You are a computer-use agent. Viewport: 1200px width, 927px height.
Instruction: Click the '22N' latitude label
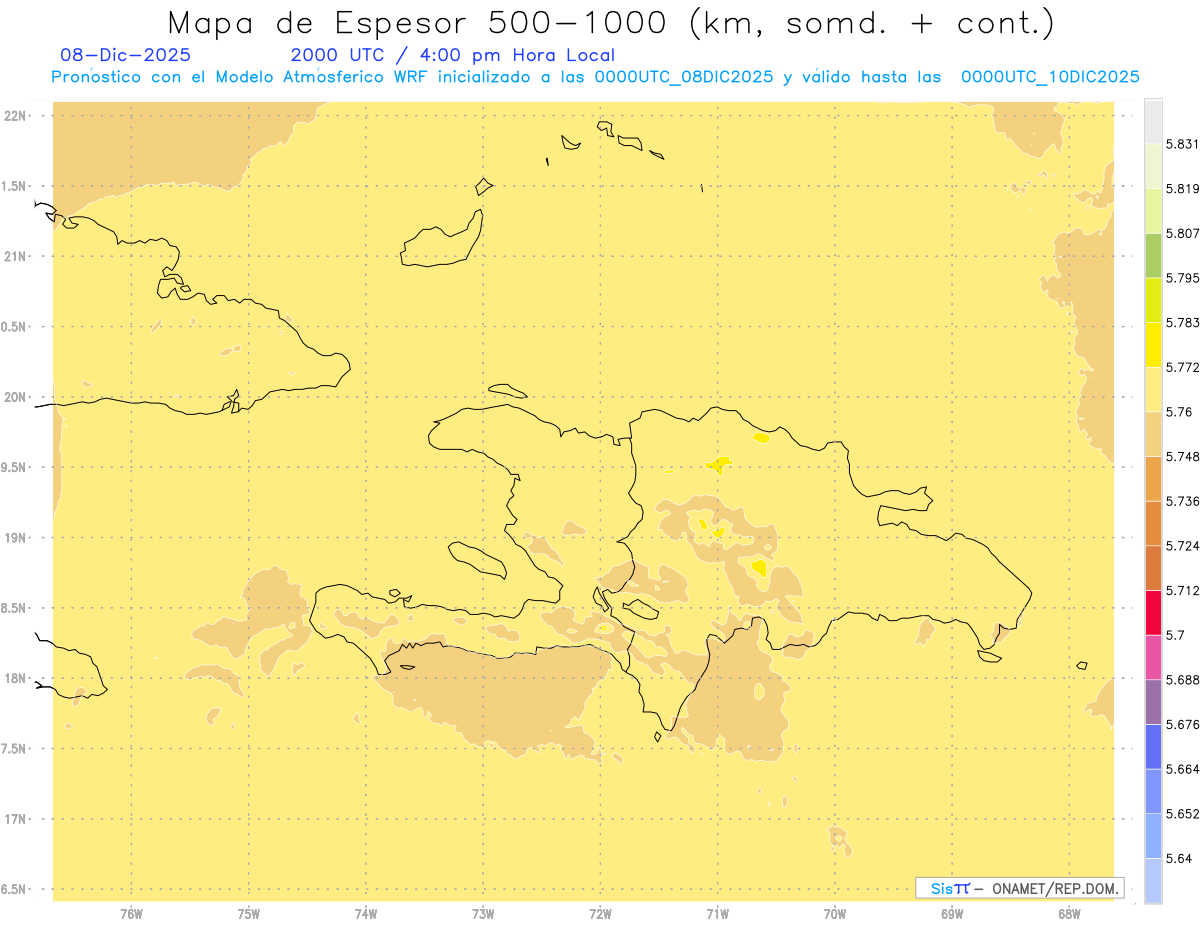click(16, 116)
